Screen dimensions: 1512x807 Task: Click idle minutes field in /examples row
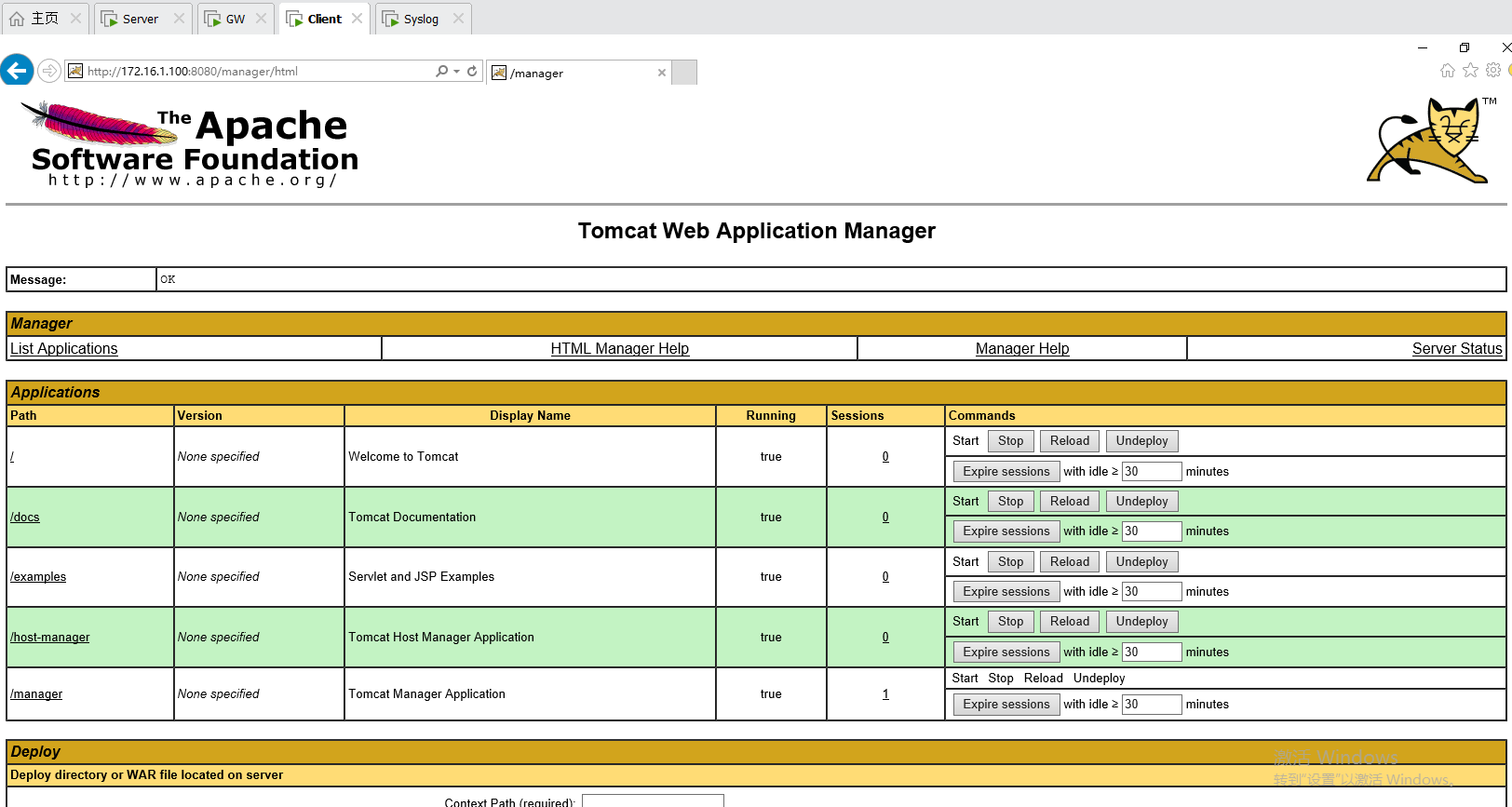(1152, 591)
